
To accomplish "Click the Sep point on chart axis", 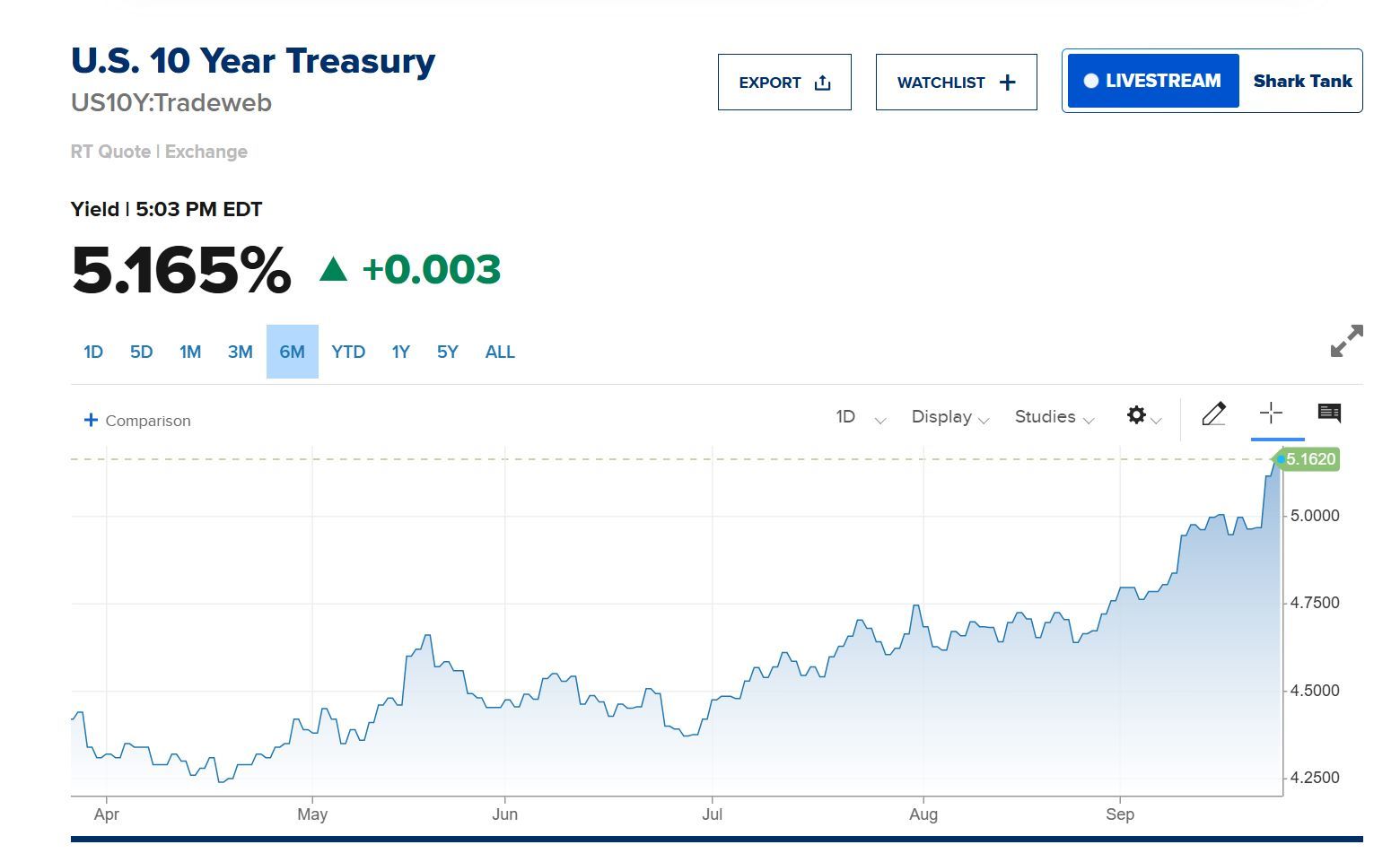I will coord(1120,814).
